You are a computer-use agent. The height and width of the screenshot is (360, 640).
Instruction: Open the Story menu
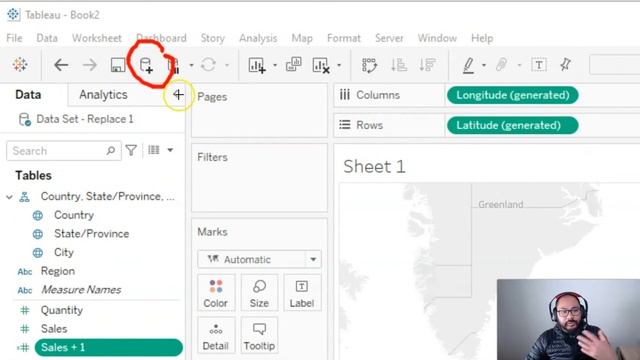click(x=213, y=38)
